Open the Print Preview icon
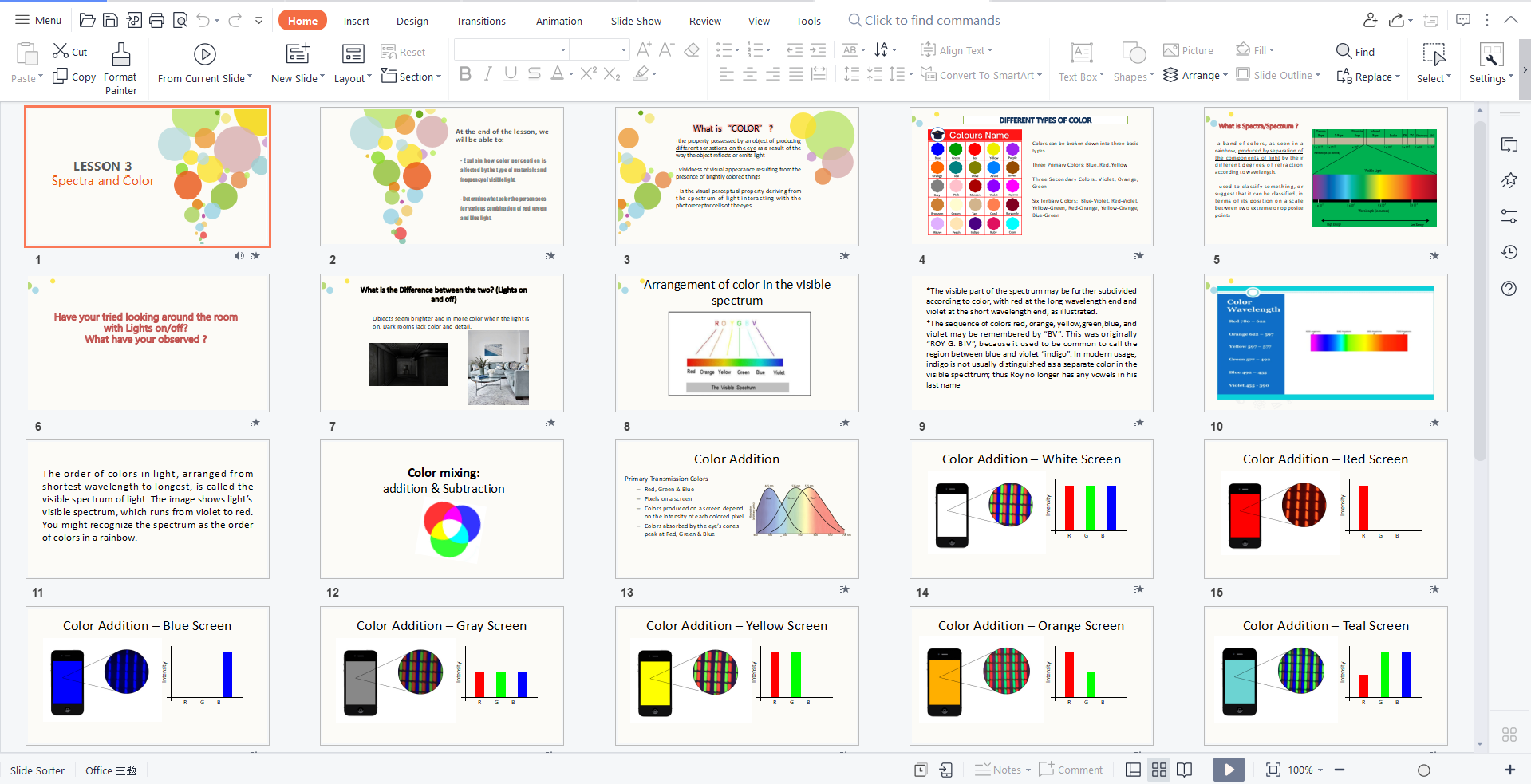 pyautogui.click(x=180, y=21)
